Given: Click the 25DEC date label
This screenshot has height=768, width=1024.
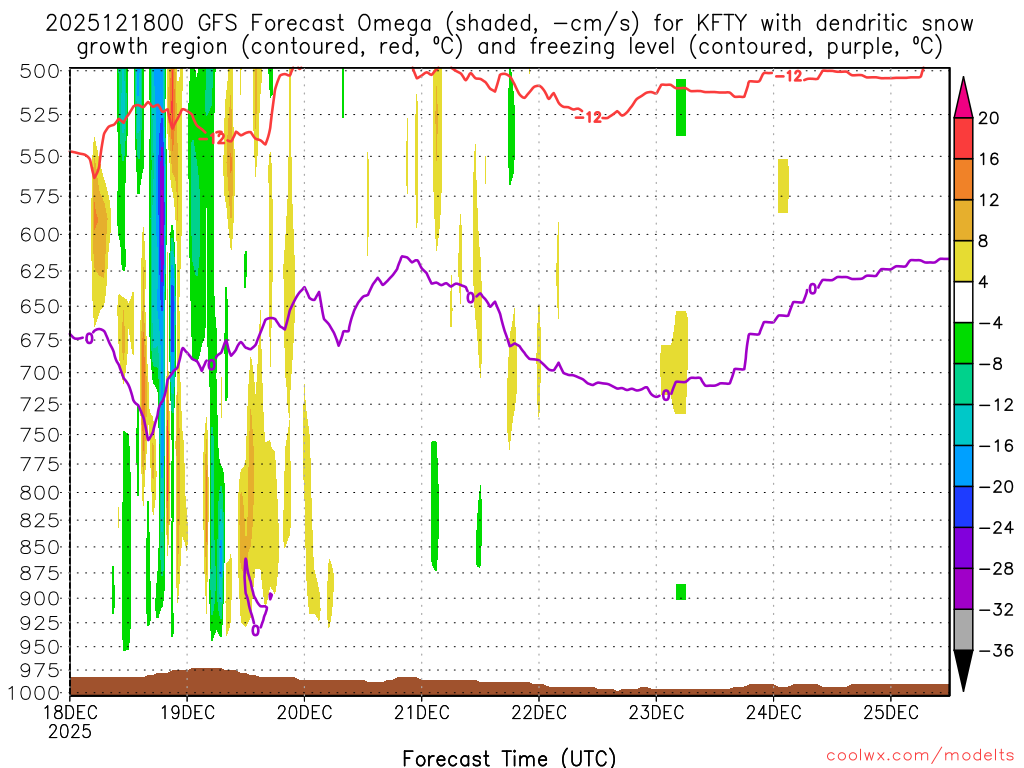Looking at the screenshot, I should pos(891,712).
